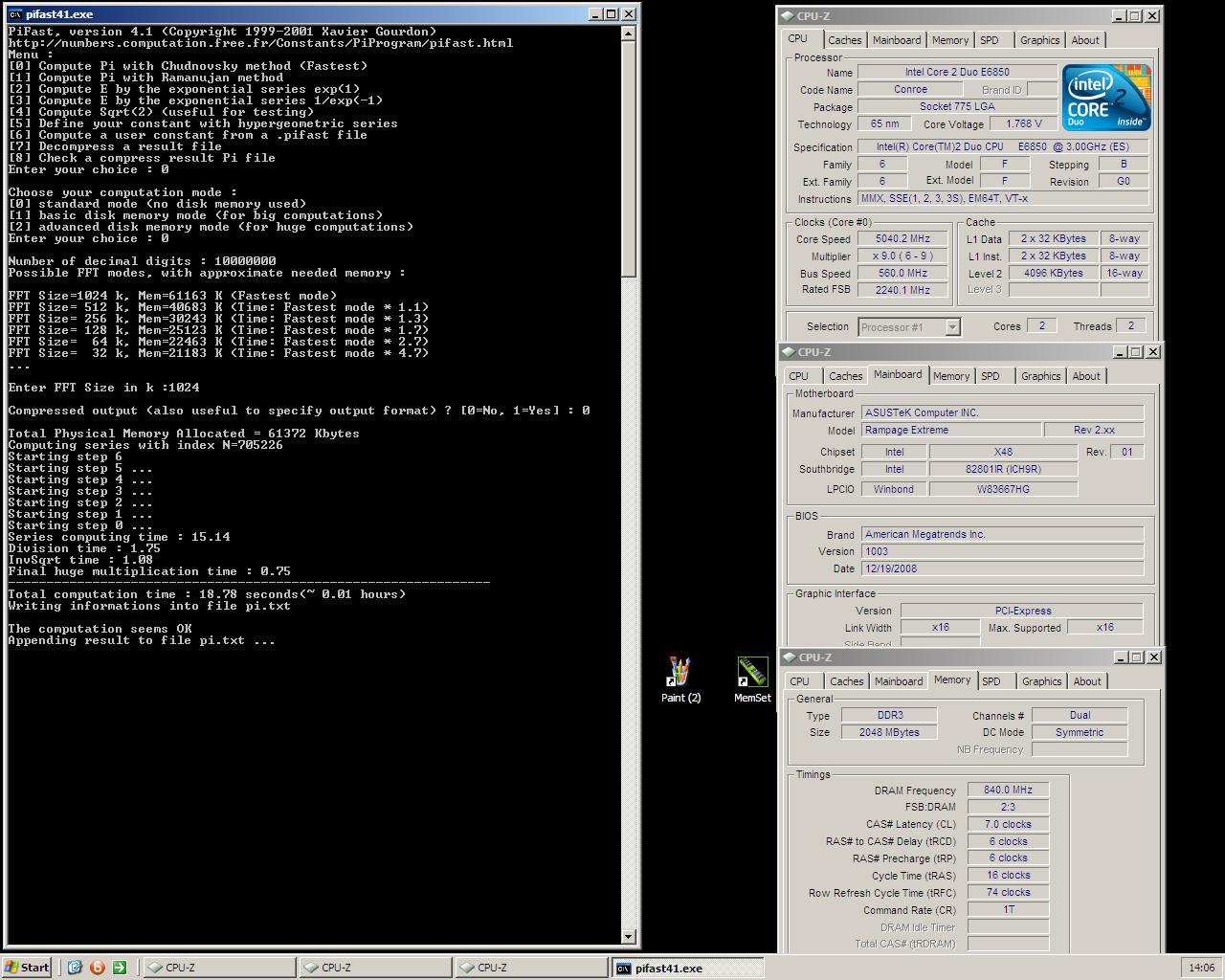Open About tab in top CPU-Z window
This screenshot has height=980, width=1225.
pyautogui.click(x=1085, y=40)
